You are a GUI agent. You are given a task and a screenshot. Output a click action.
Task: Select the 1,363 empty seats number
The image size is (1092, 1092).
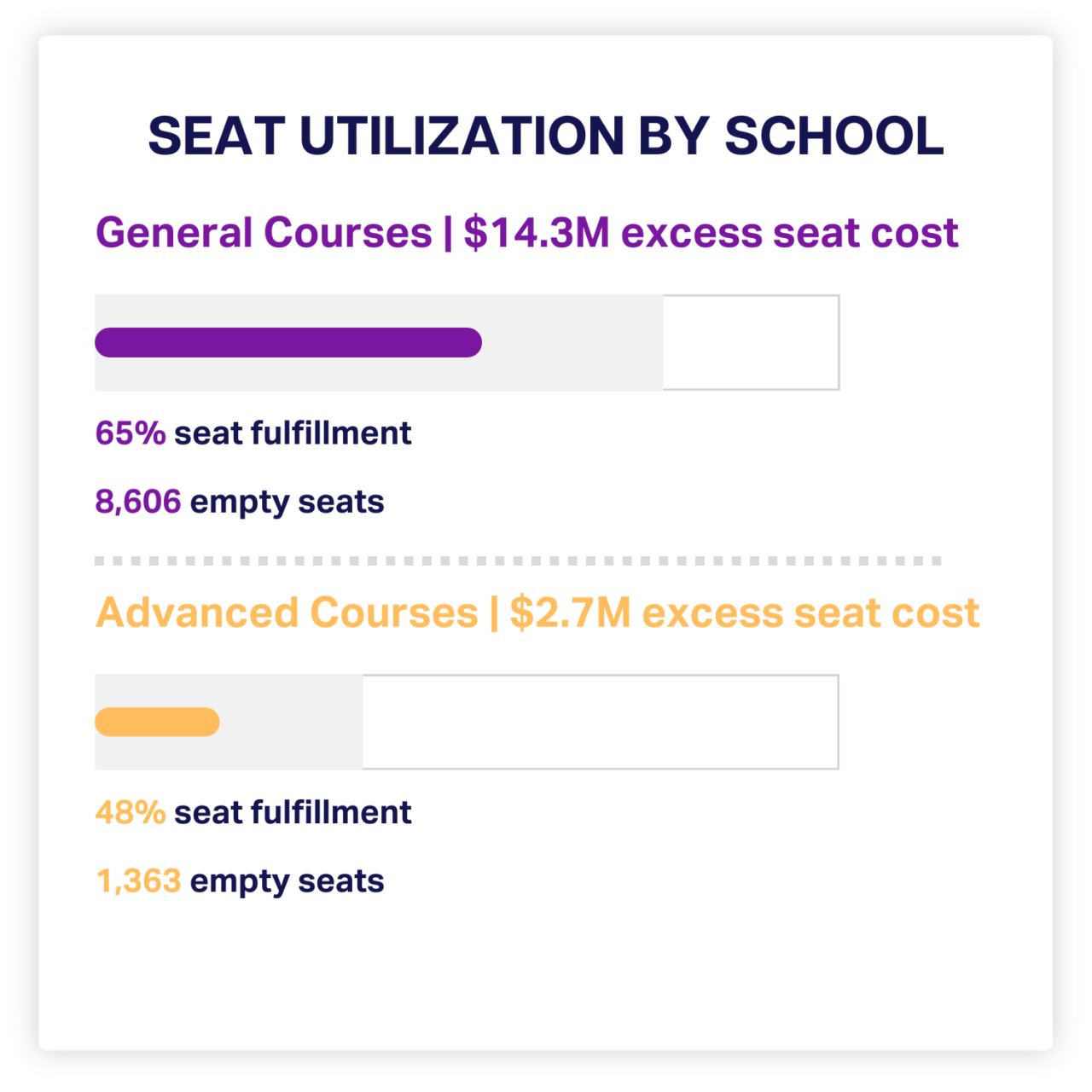click(138, 881)
